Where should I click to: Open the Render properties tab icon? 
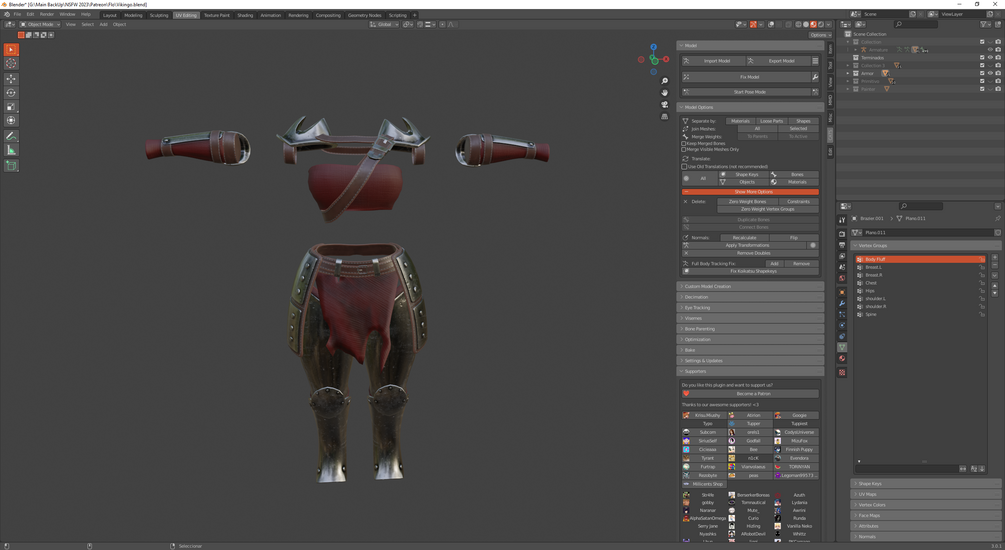click(x=842, y=234)
